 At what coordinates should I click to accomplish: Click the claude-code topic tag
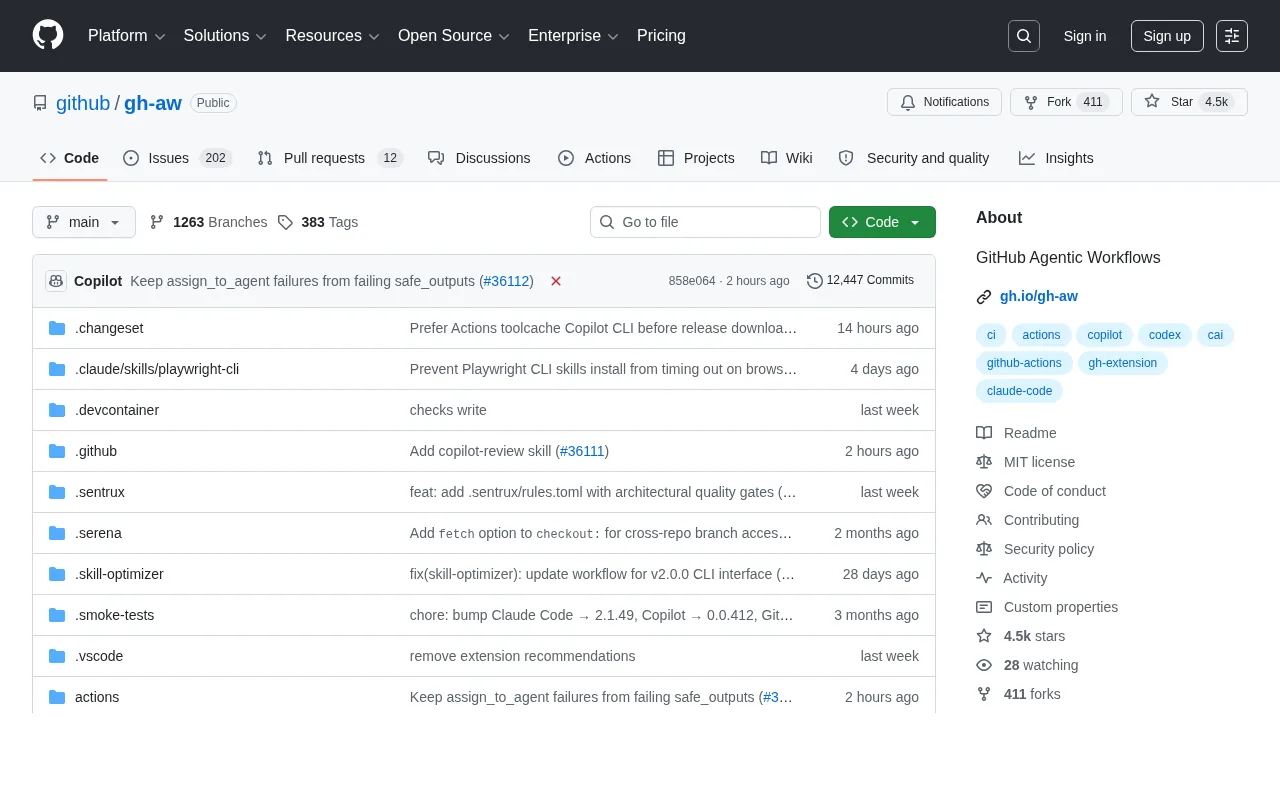(x=1019, y=391)
